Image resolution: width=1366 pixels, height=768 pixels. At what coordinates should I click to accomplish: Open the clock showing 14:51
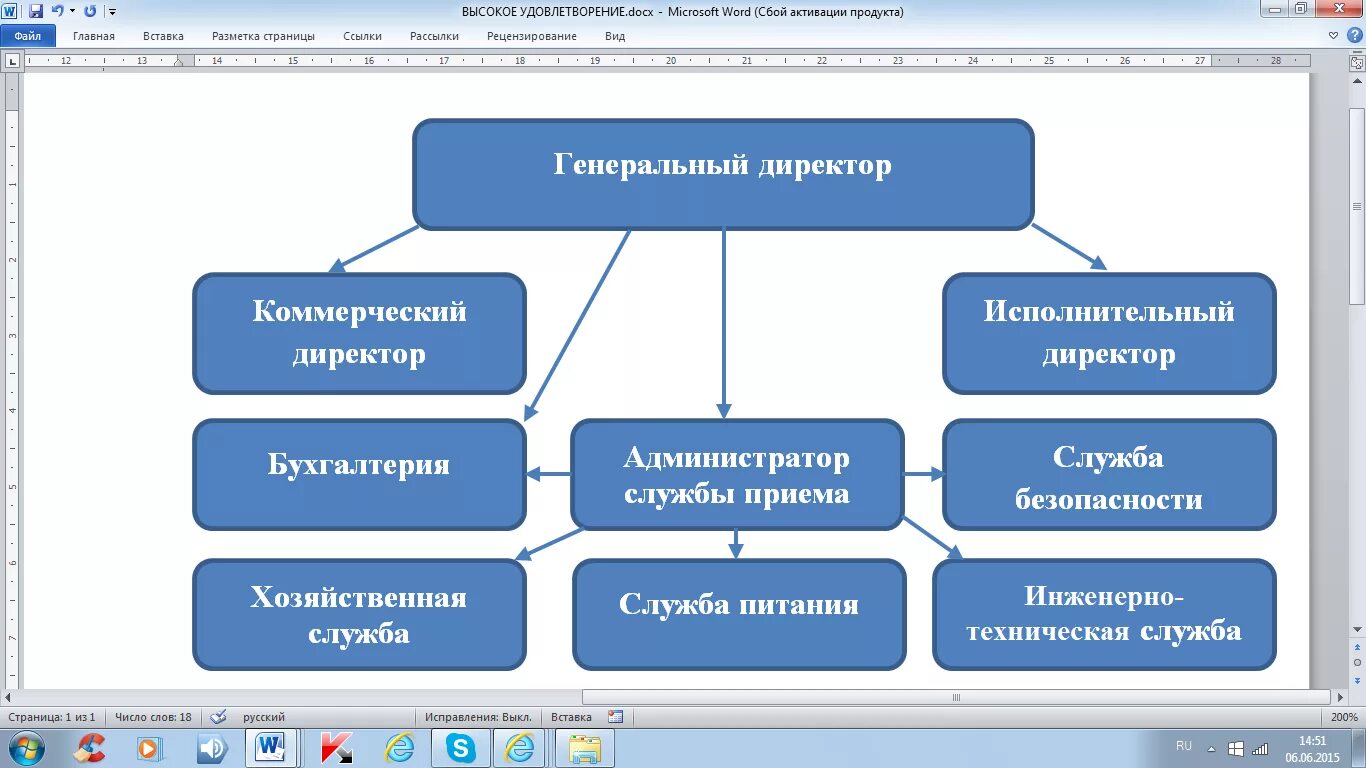point(1312,748)
